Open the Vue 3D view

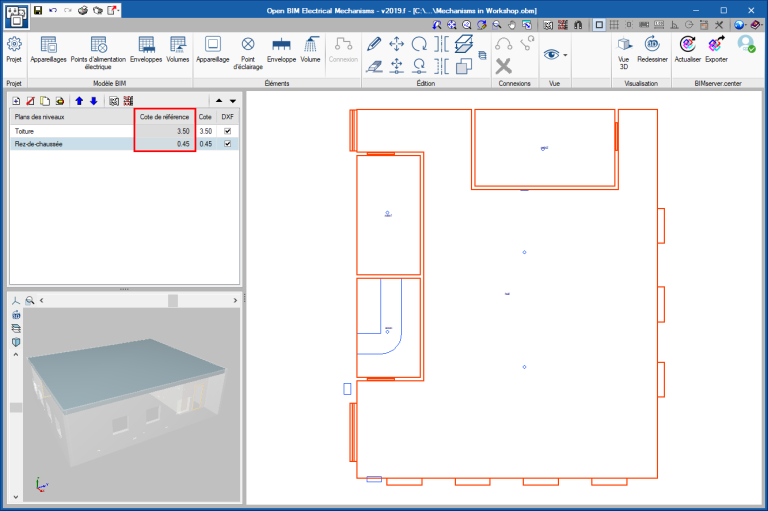624,45
